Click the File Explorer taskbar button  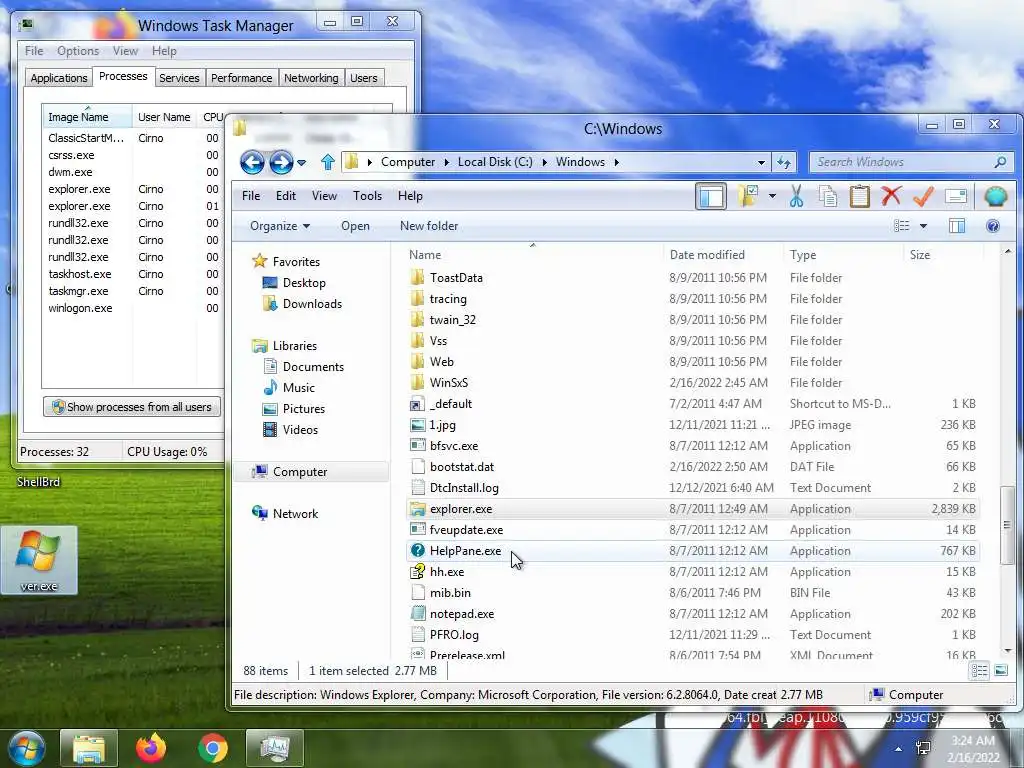(x=89, y=748)
